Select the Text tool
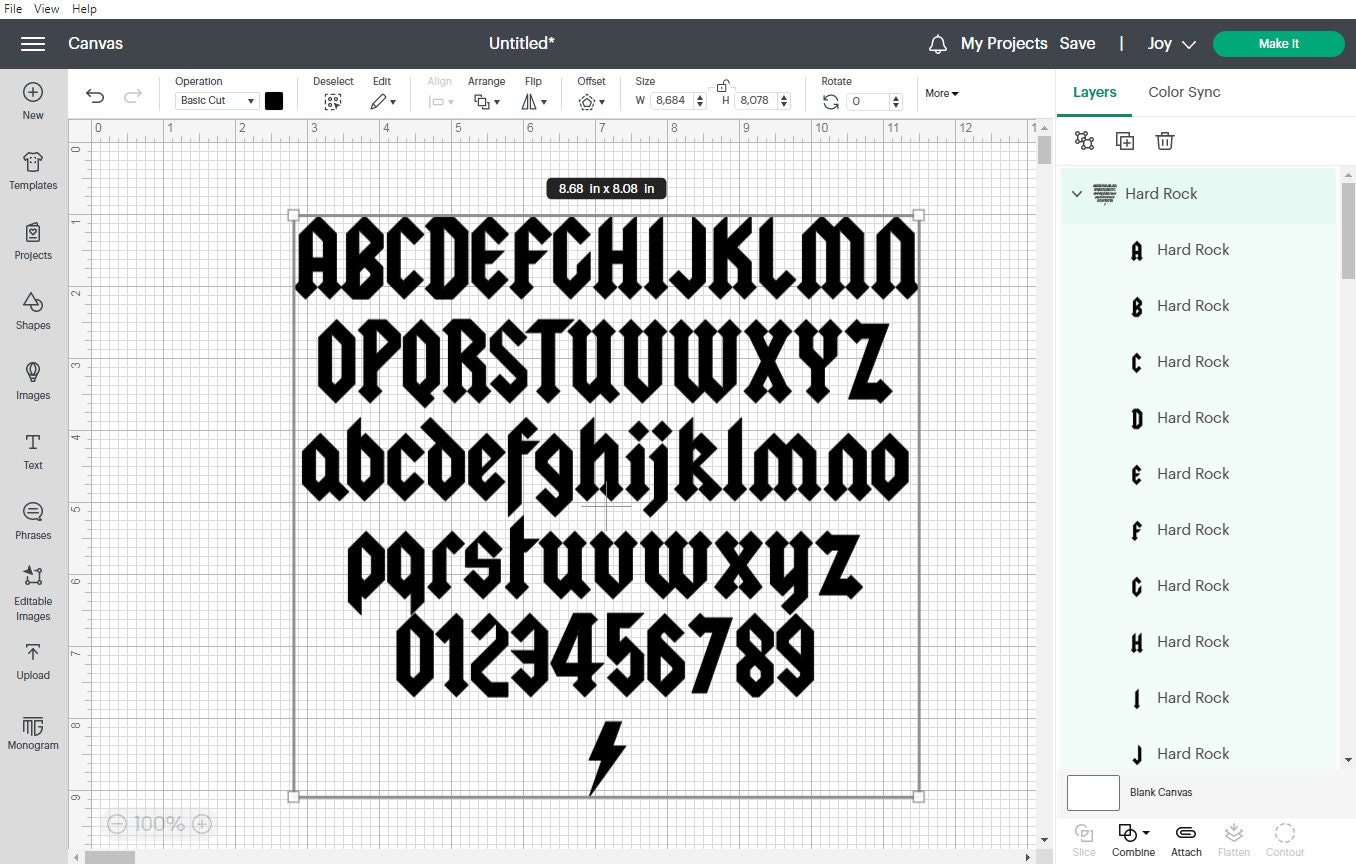Image resolution: width=1356 pixels, height=864 pixels. tap(32, 453)
